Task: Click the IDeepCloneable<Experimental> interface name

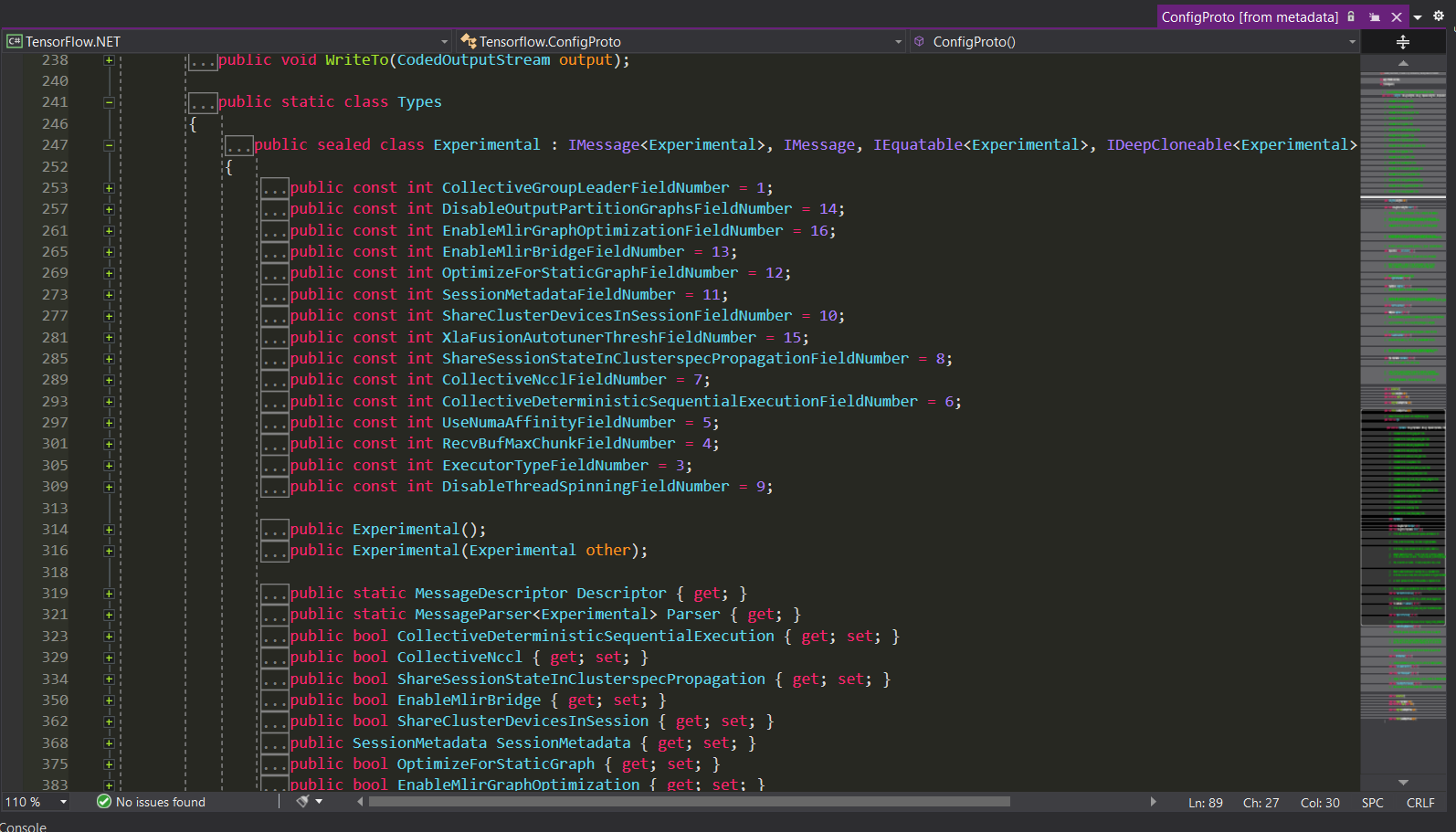Action: click(x=1231, y=145)
